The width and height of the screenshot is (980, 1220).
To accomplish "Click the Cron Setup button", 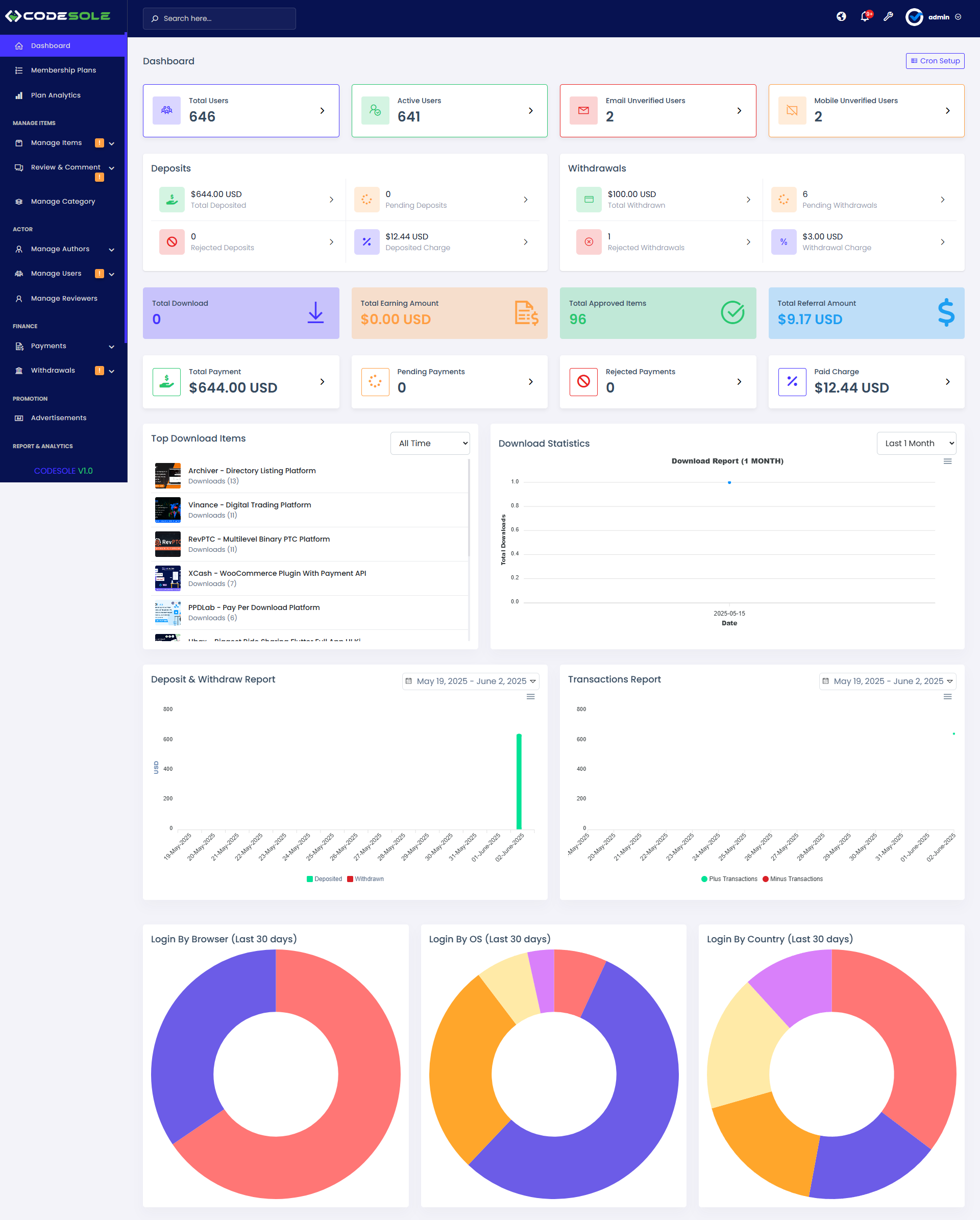I will coord(934,61).
